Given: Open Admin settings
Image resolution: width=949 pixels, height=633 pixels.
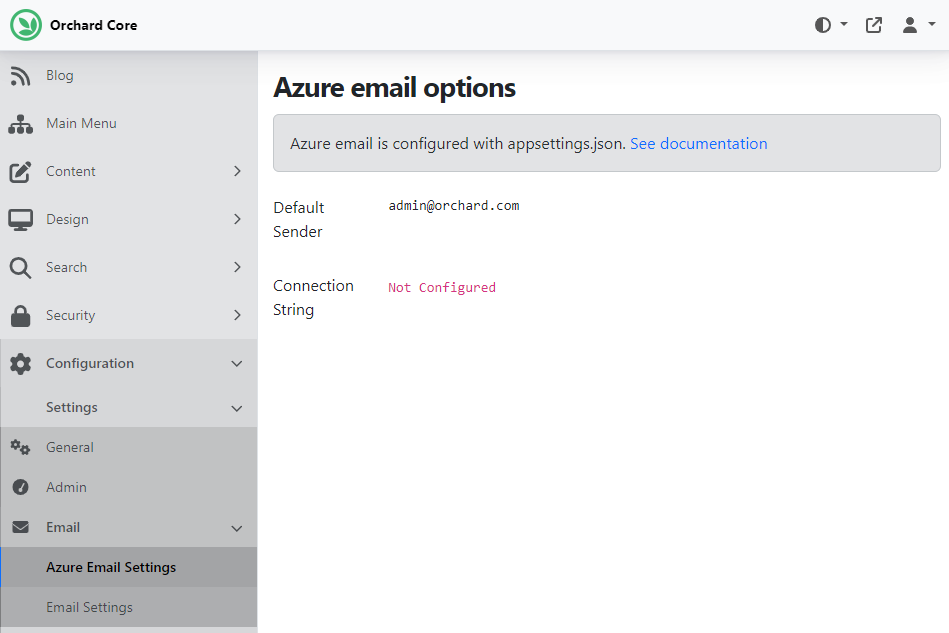Looking at the screenshot, I should (x=66, y=487).
